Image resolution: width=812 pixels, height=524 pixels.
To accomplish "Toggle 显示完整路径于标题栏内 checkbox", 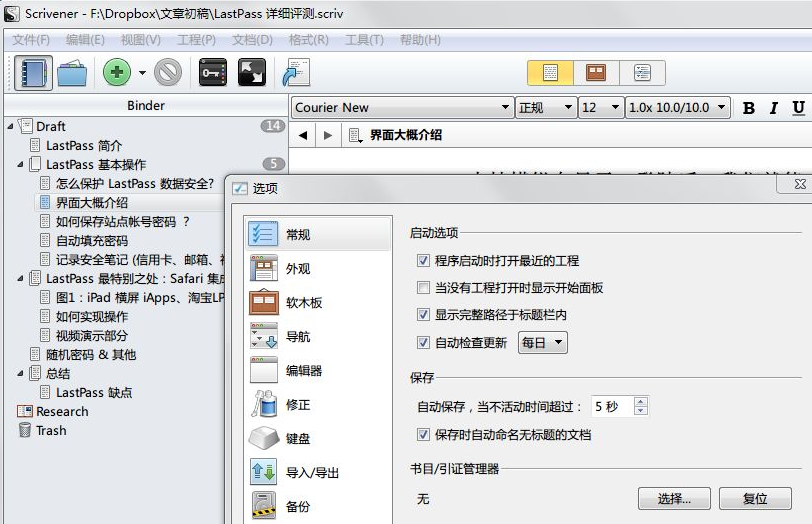I will click(x=423, y=314).
